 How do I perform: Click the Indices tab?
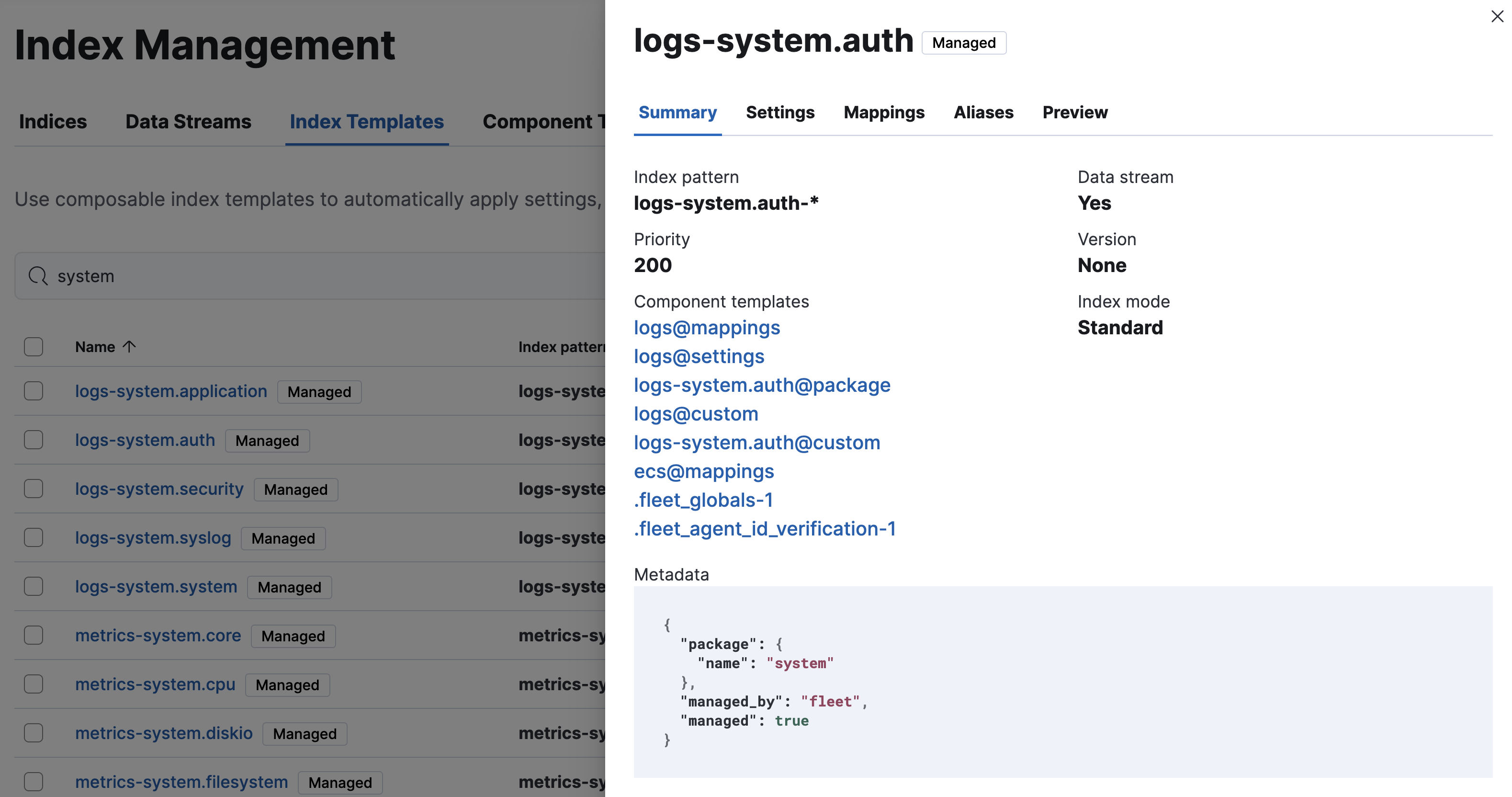coord(53,120)
